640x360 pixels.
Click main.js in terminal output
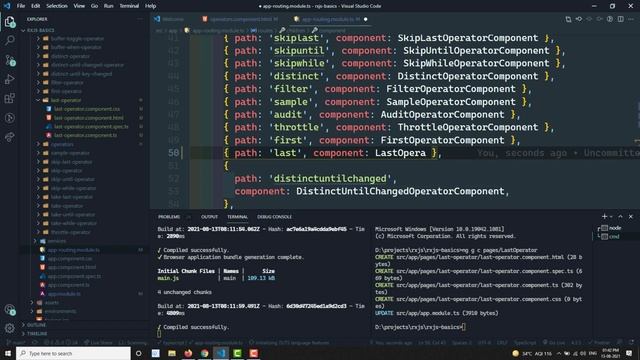tap(168, 278)
